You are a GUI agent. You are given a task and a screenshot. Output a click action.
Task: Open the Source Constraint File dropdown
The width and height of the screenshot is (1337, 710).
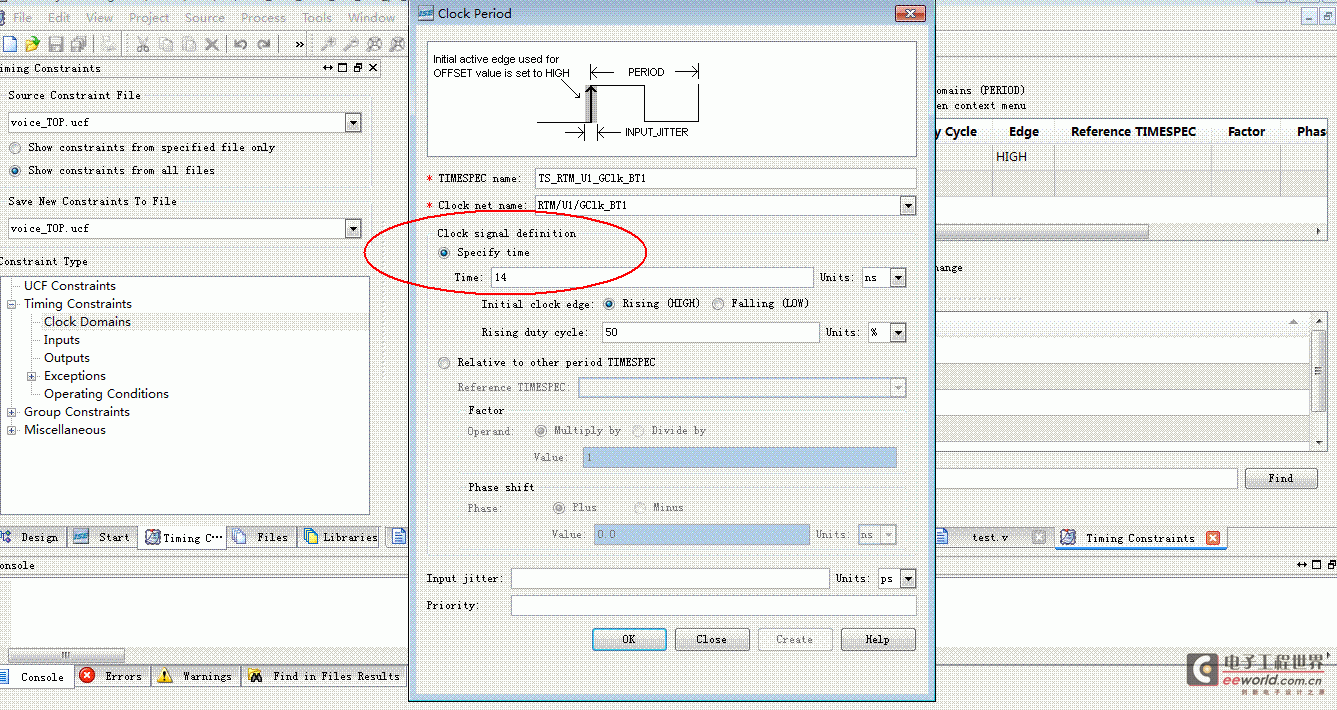[x=352, y=122]
